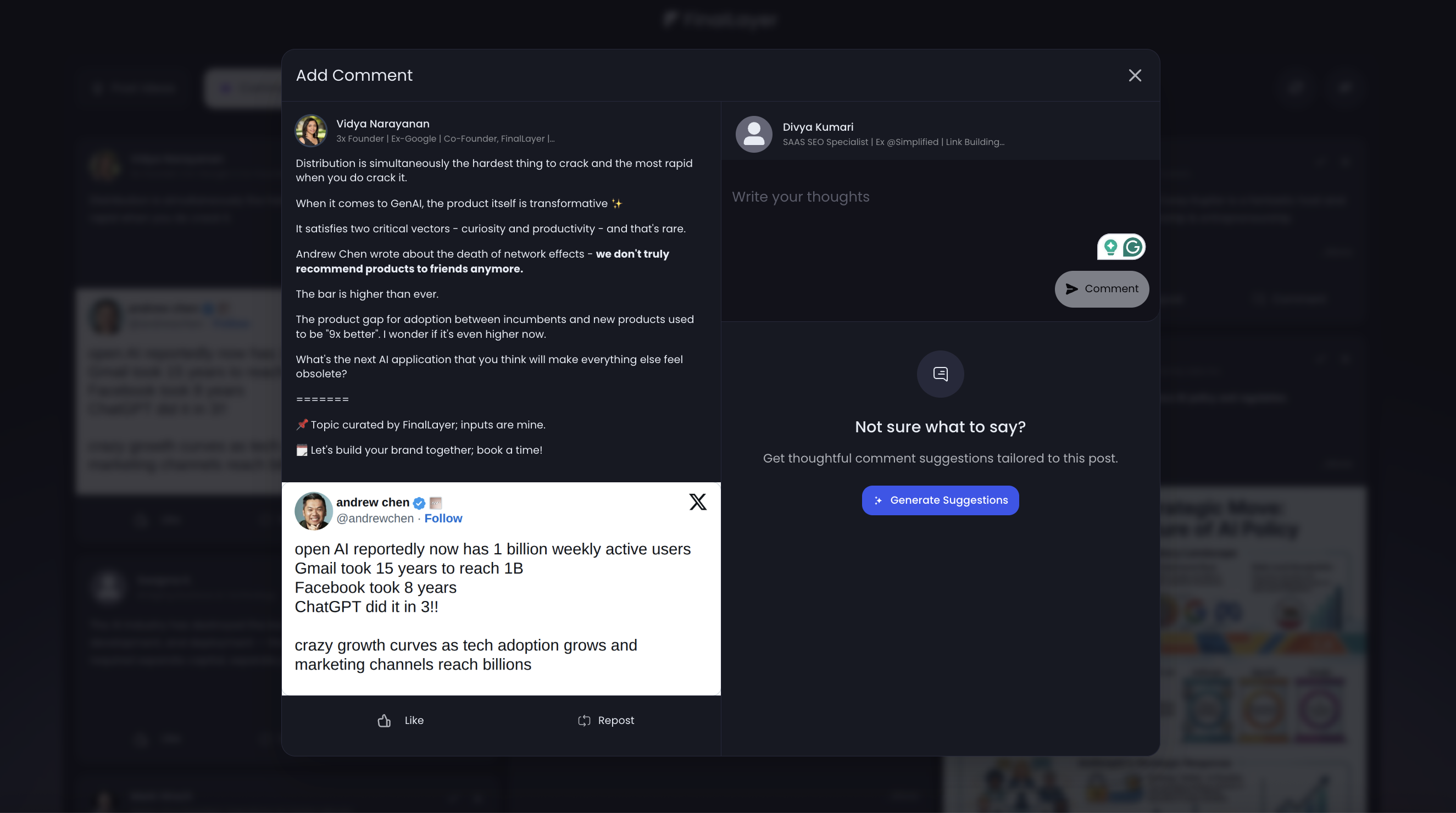Screen dimensions: 1456x813
Task: Click the chat bubble suggestions icon
Action: point(940,374)
